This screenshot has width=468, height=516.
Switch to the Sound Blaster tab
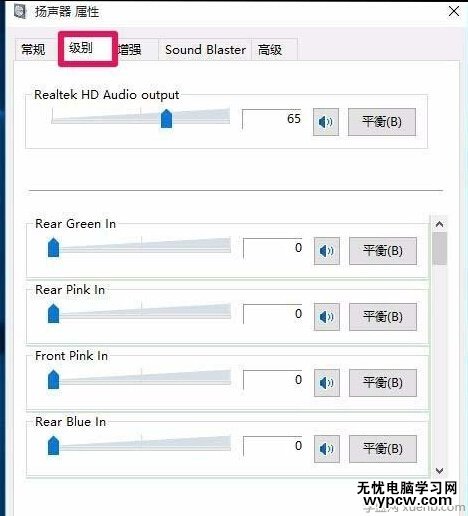click(205, 50)
